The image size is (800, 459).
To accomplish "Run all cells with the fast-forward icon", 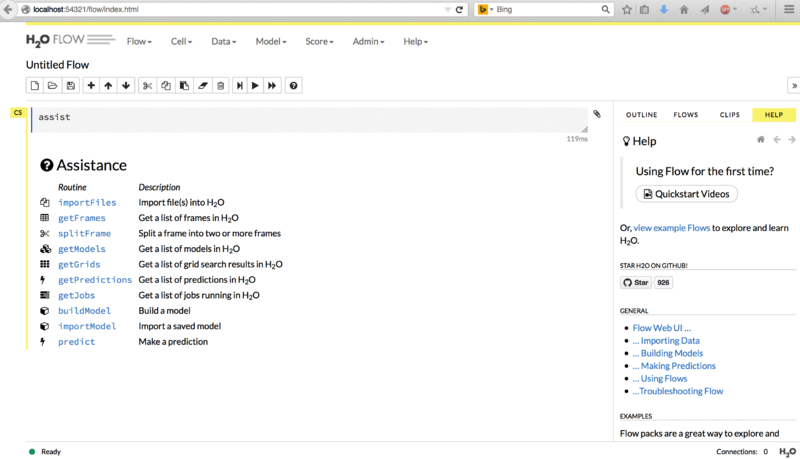I will tap(272, 86).
